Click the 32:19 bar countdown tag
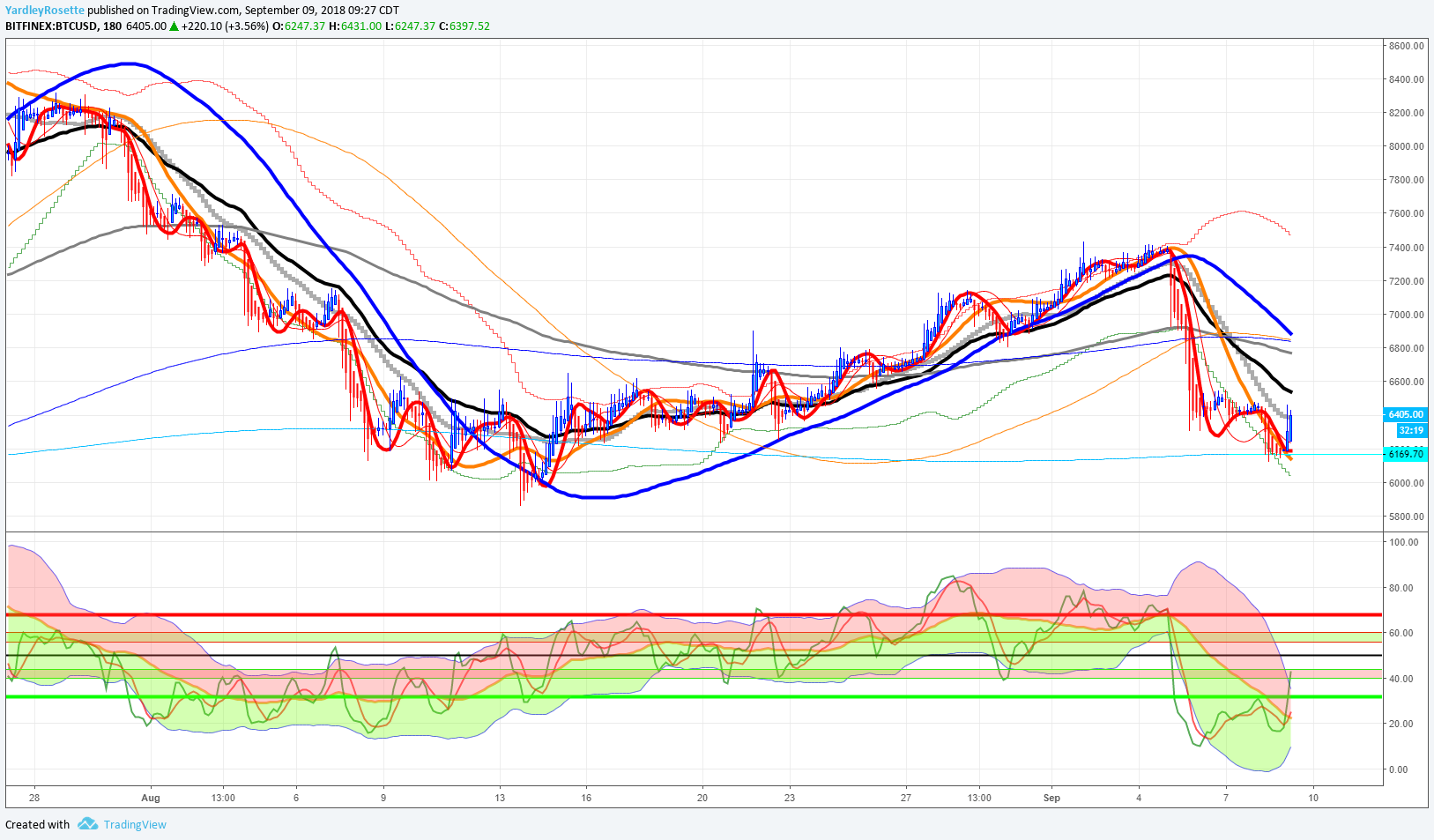 [1410, 431]
